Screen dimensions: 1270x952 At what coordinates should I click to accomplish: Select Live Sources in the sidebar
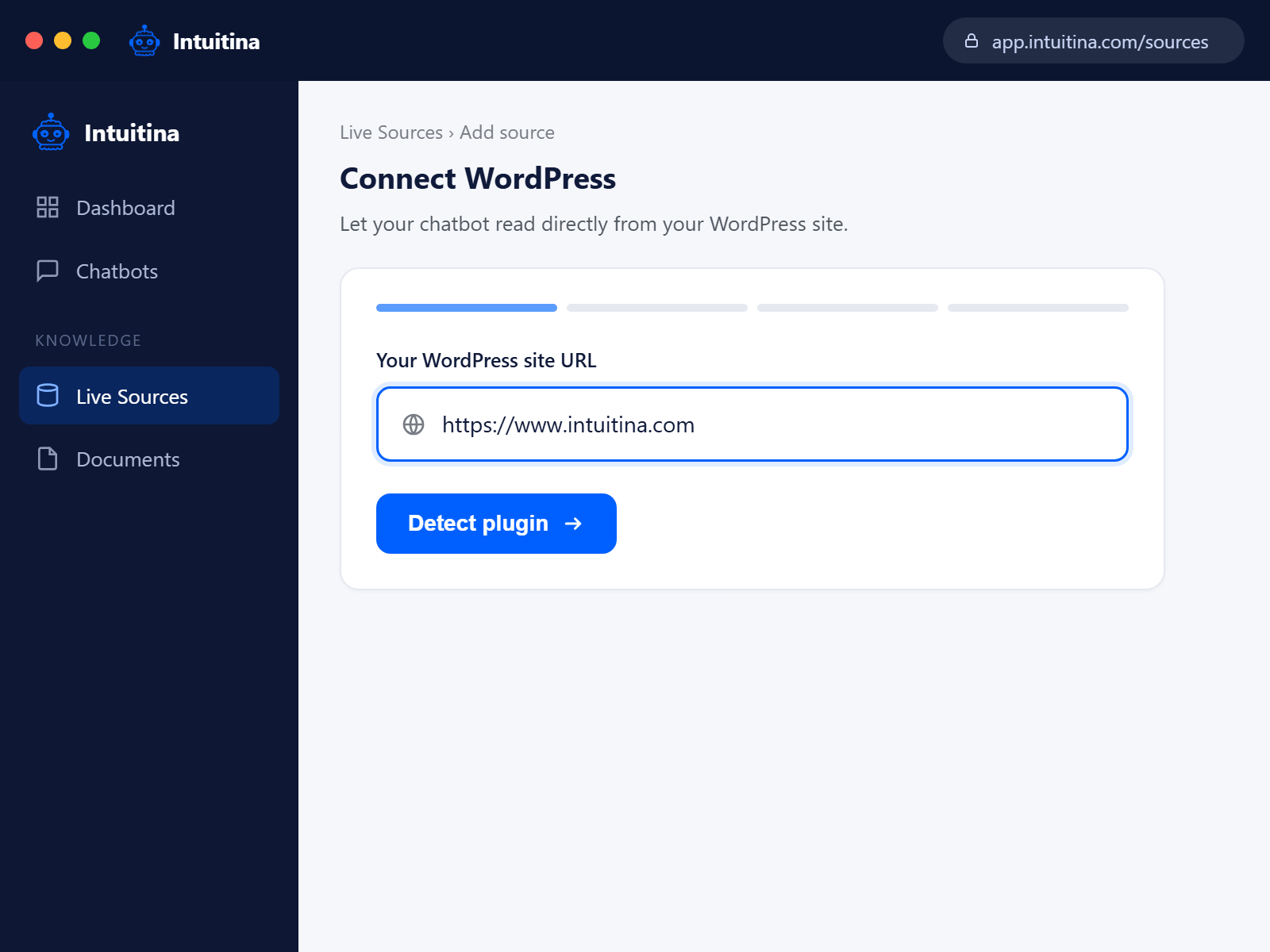[149, 396]
